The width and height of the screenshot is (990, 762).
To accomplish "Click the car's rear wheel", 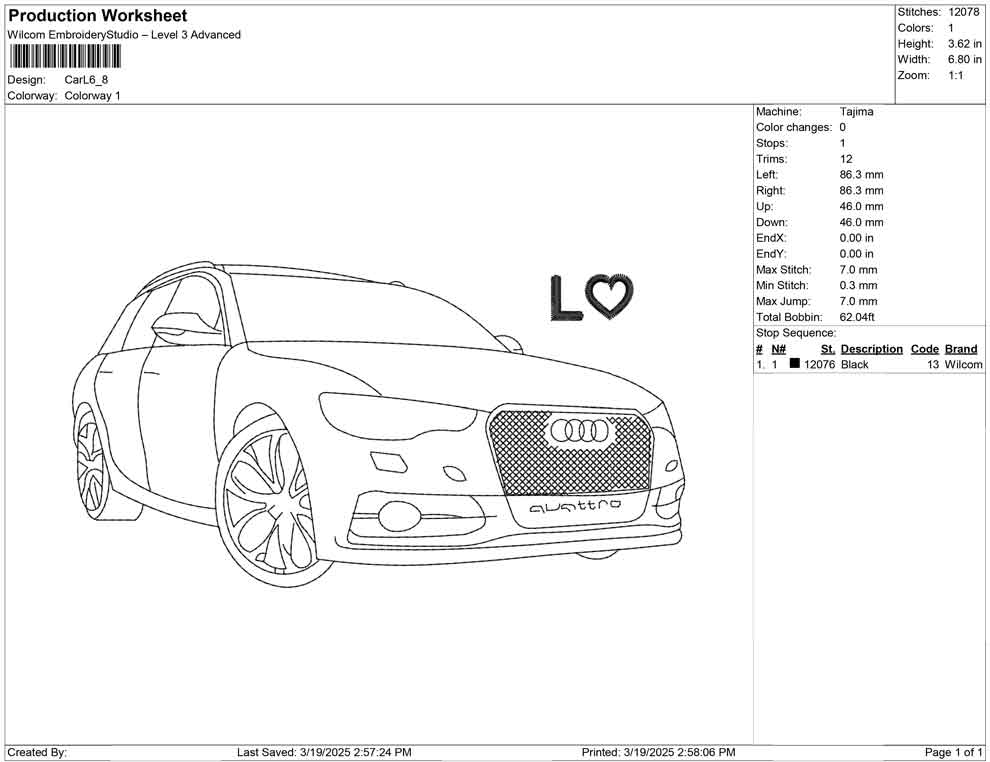I will (92, 466).
